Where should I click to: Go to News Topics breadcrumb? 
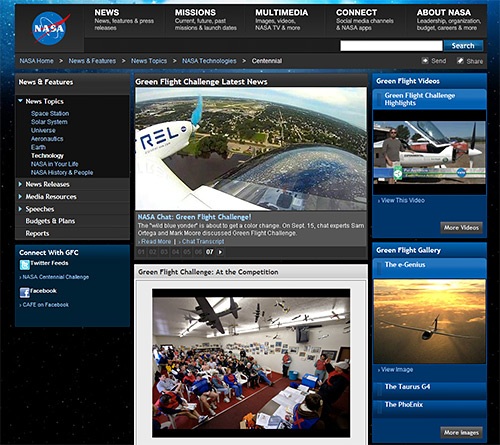tap(149, 61)
